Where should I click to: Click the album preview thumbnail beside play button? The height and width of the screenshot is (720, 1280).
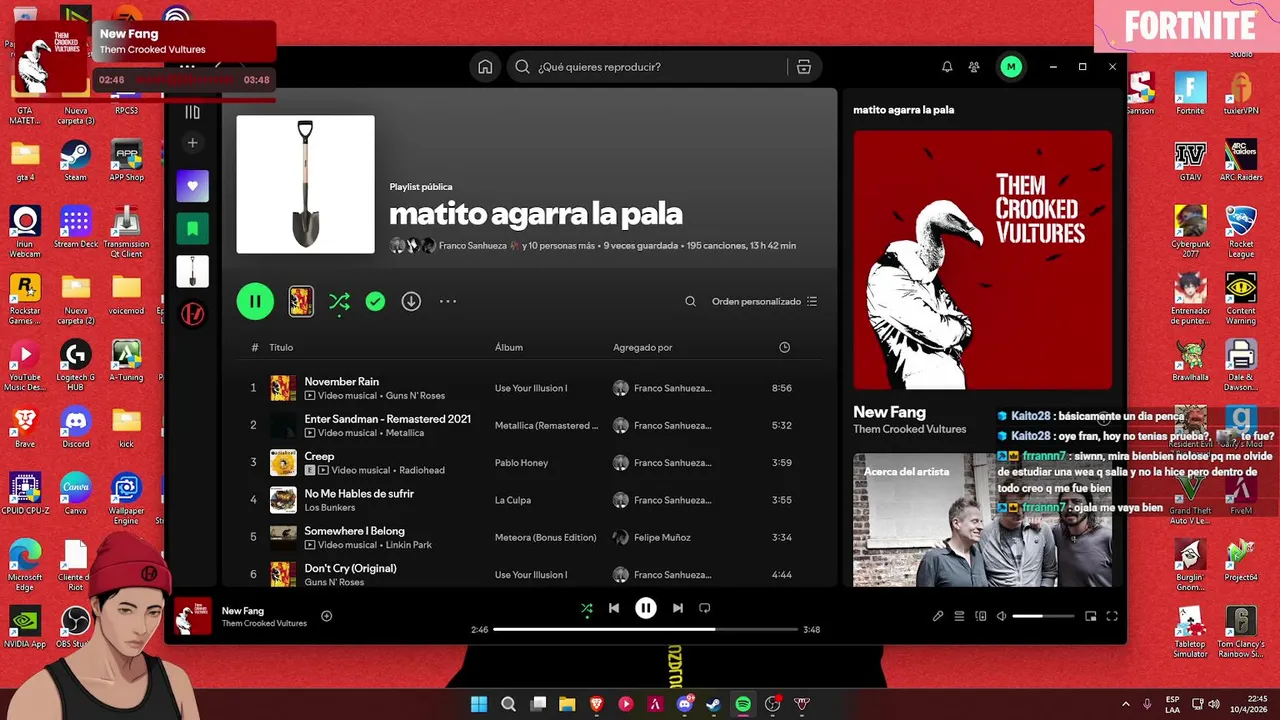[301, 301]
